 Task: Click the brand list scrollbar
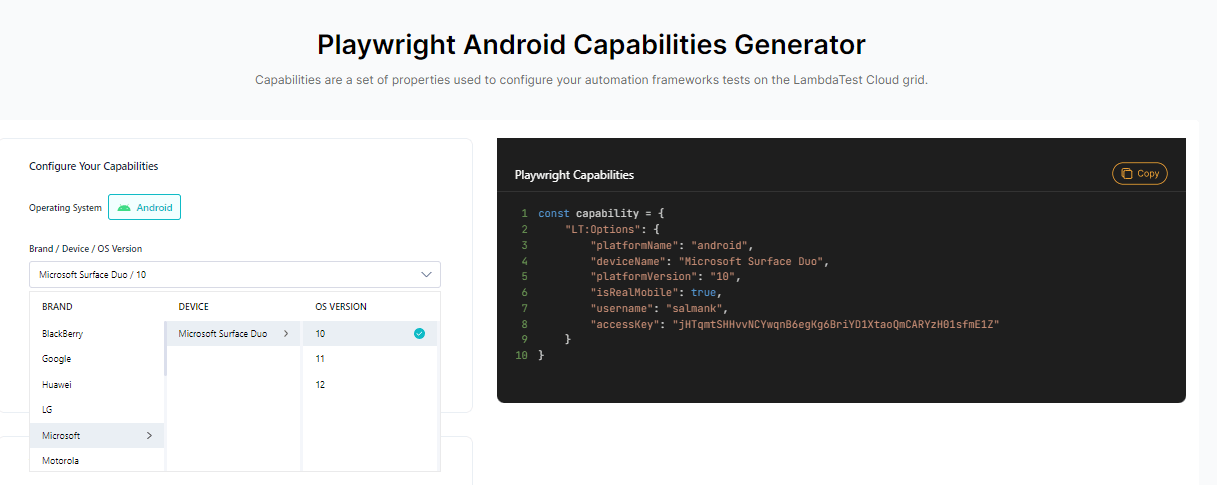(165, 350)
